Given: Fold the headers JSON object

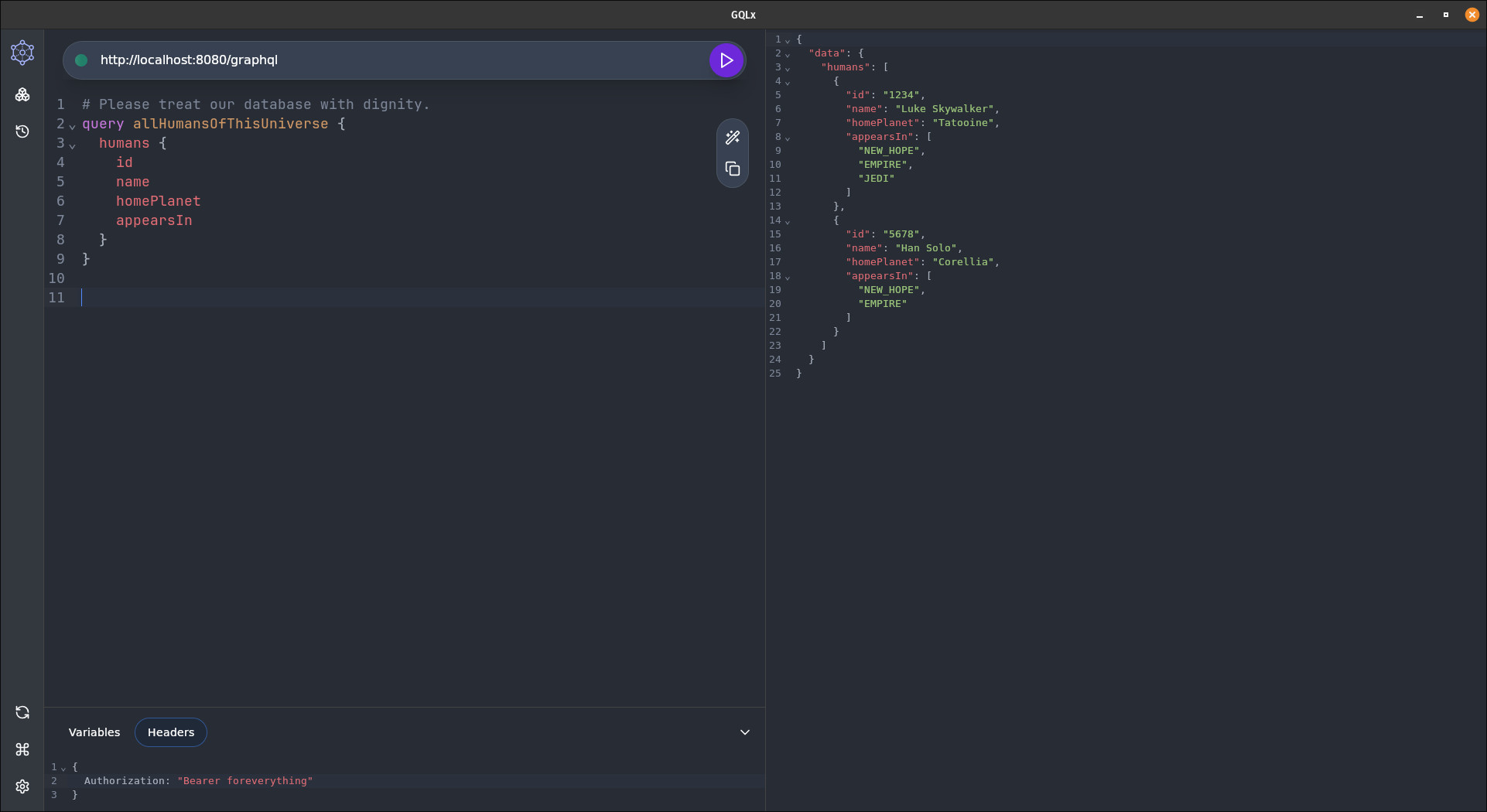Looking at the screenshot, I should pos(63,769).
